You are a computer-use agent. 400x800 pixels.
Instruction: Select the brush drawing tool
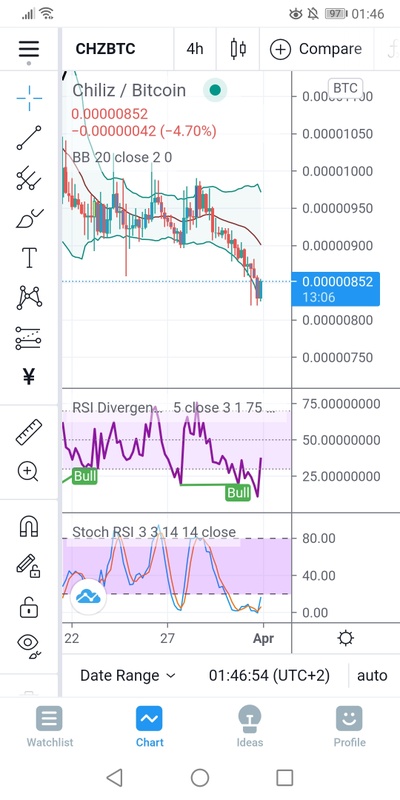(x=29, y=218)
